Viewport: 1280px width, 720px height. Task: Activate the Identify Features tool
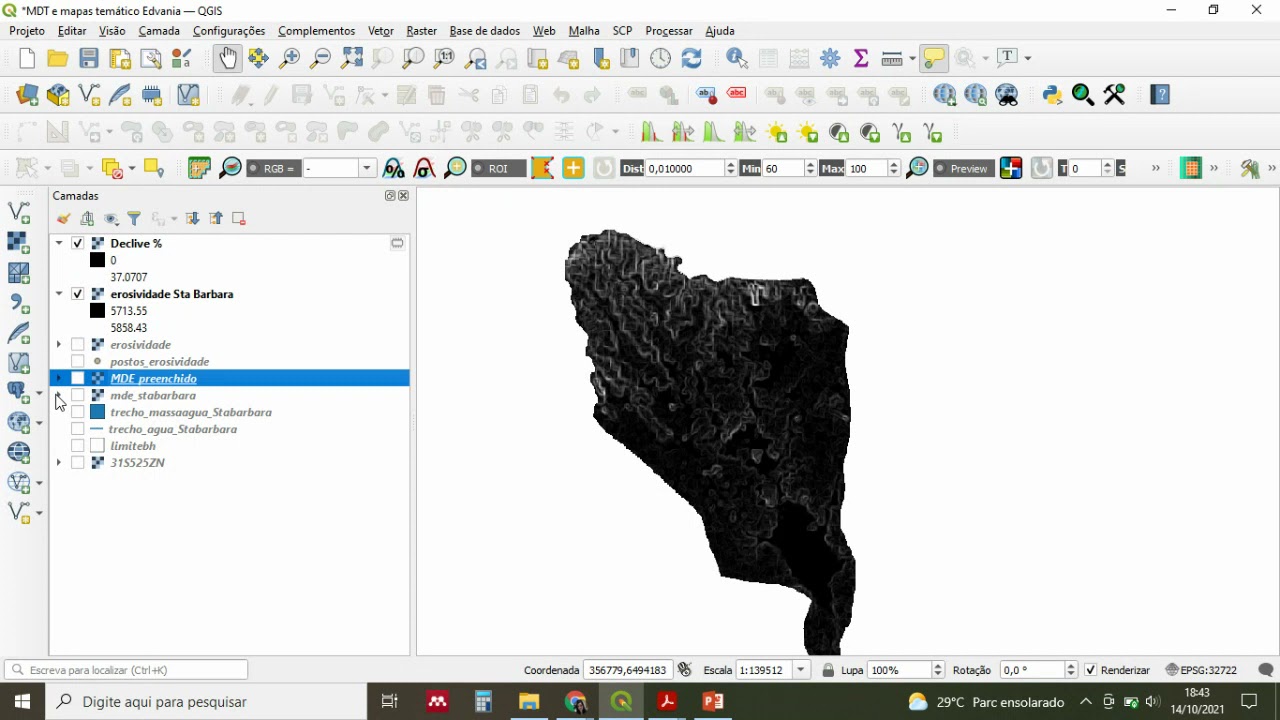click(738, 58)
